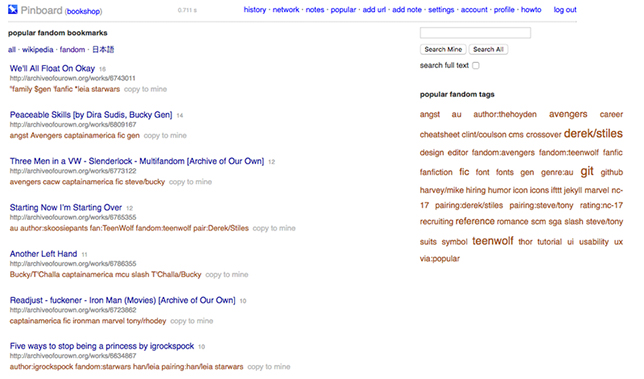Click add url in navigation
Screen dimensions: 644x379
[374, 9]
